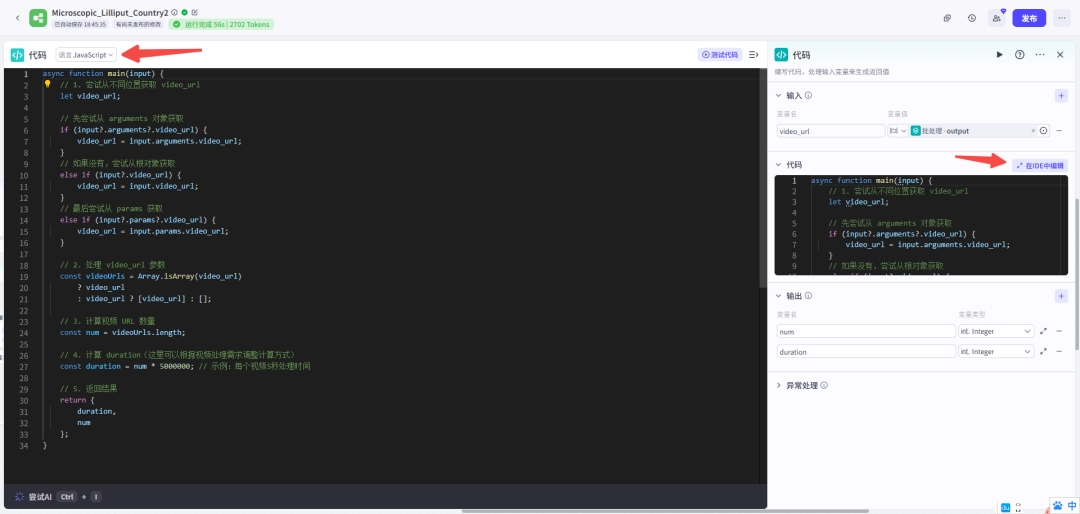The height and width of the screenshot is (514, 1080).
Task: Close the code node side panel
Action: coord(1060,54)
